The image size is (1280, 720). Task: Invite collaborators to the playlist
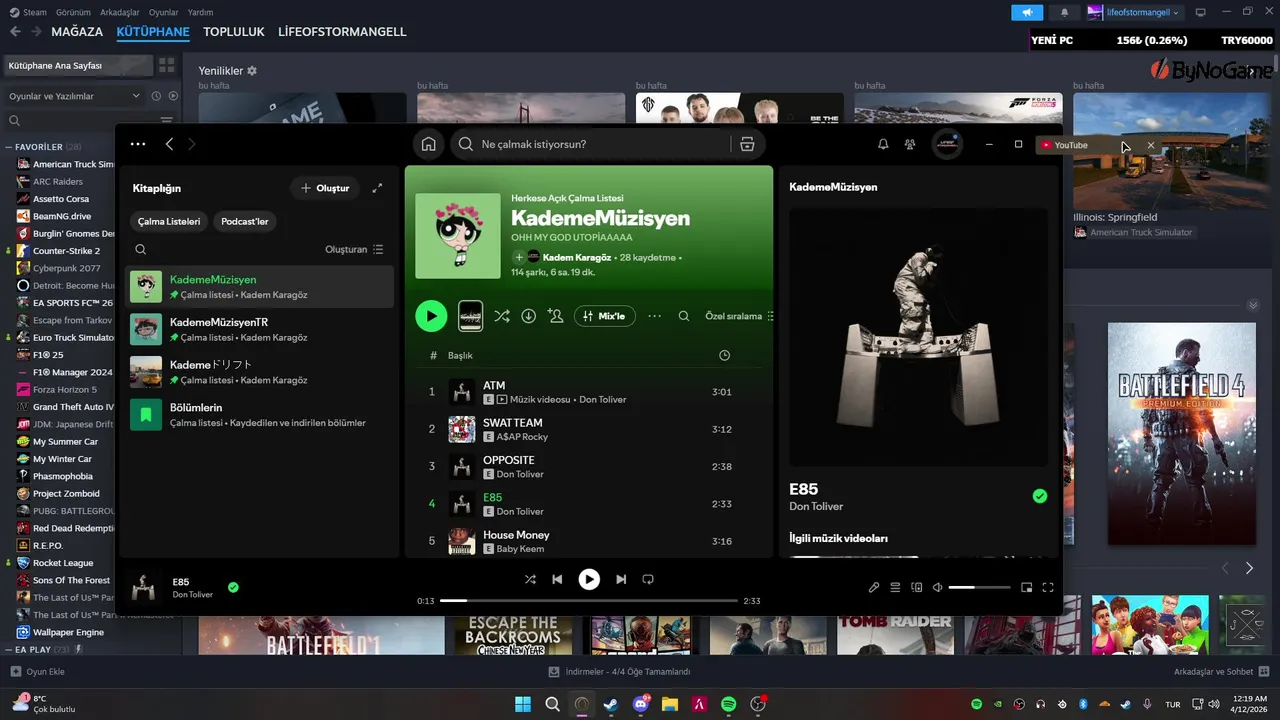(x=555, y=316)
